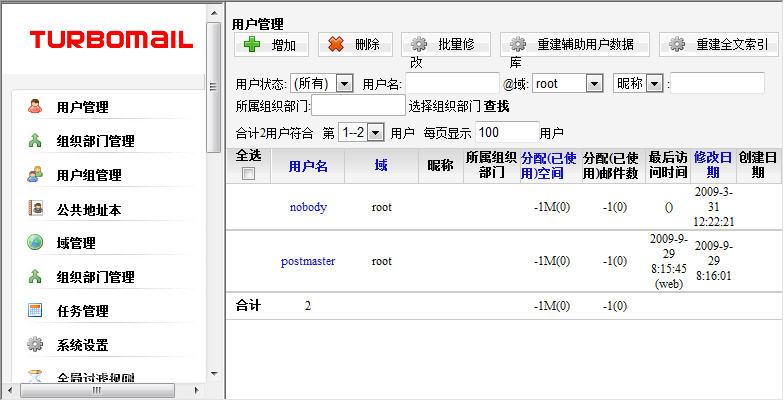Viewport: 784px width, 401px height.
Task: Click the TurboMail logo
Action: pyautogui.click(x=111, y=40)
